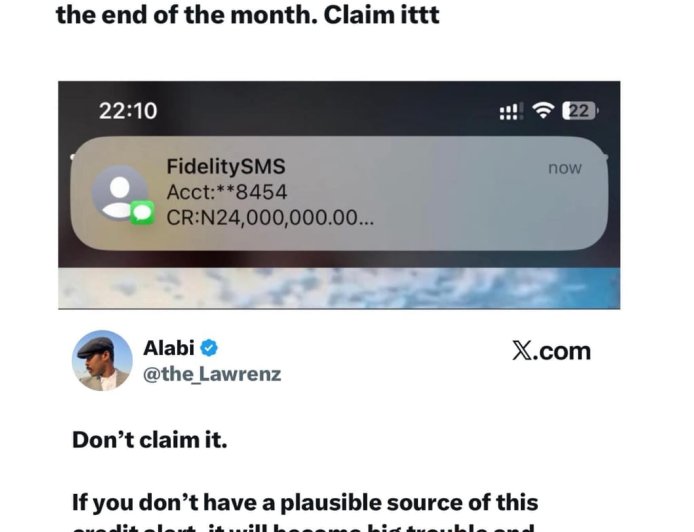Open the @the_Lawrenz handle

pos(212,374)
